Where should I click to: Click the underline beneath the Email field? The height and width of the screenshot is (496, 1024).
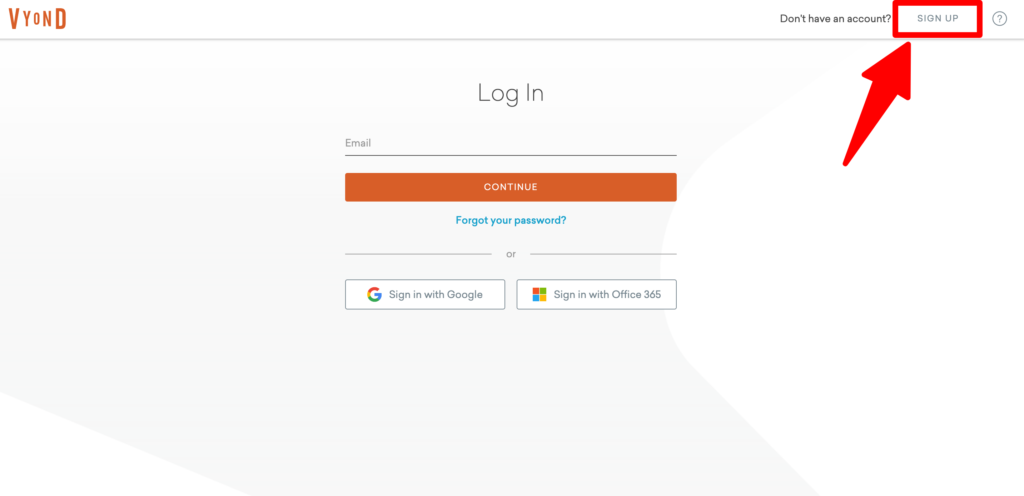click(511, 155)
